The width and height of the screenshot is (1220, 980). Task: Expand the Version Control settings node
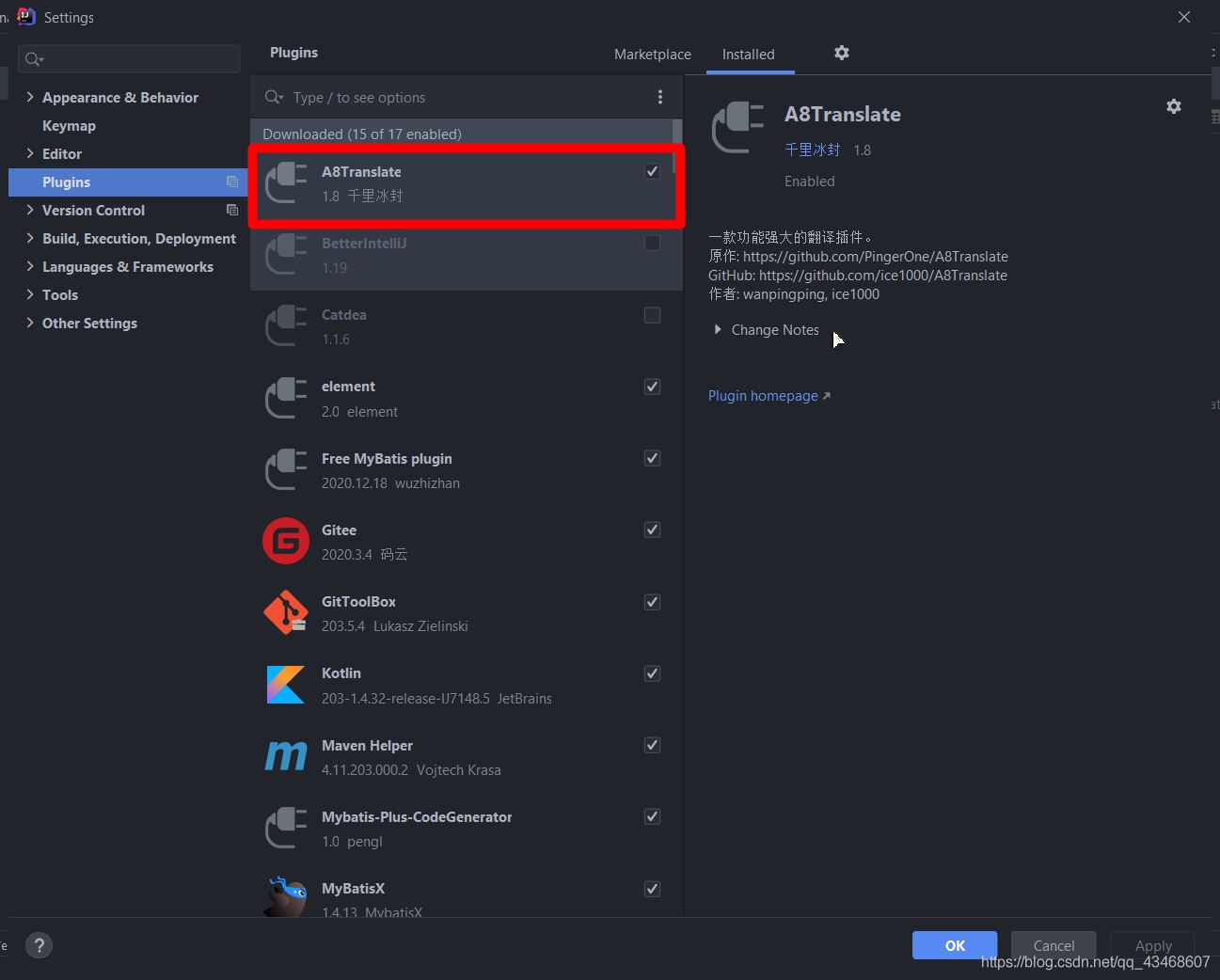click(30, 210)
